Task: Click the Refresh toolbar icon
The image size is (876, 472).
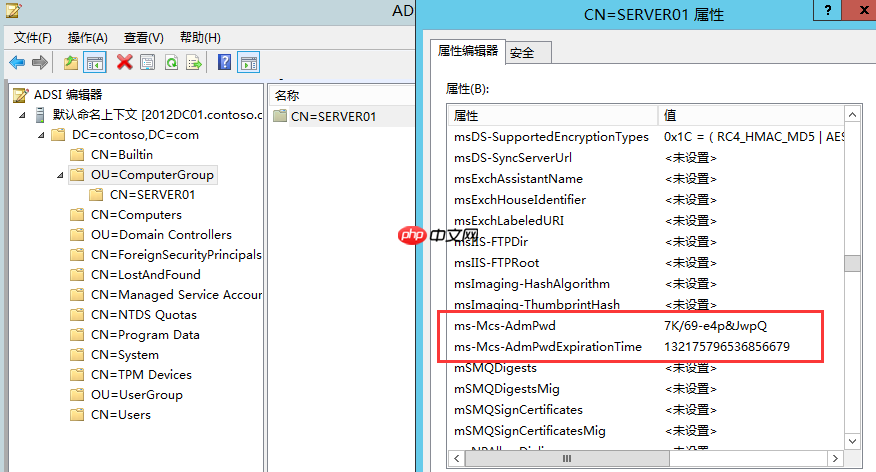Action: pos(171,63)
